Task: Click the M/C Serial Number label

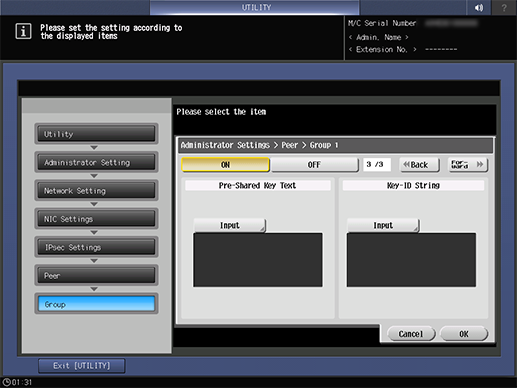Action: point(382,23)
